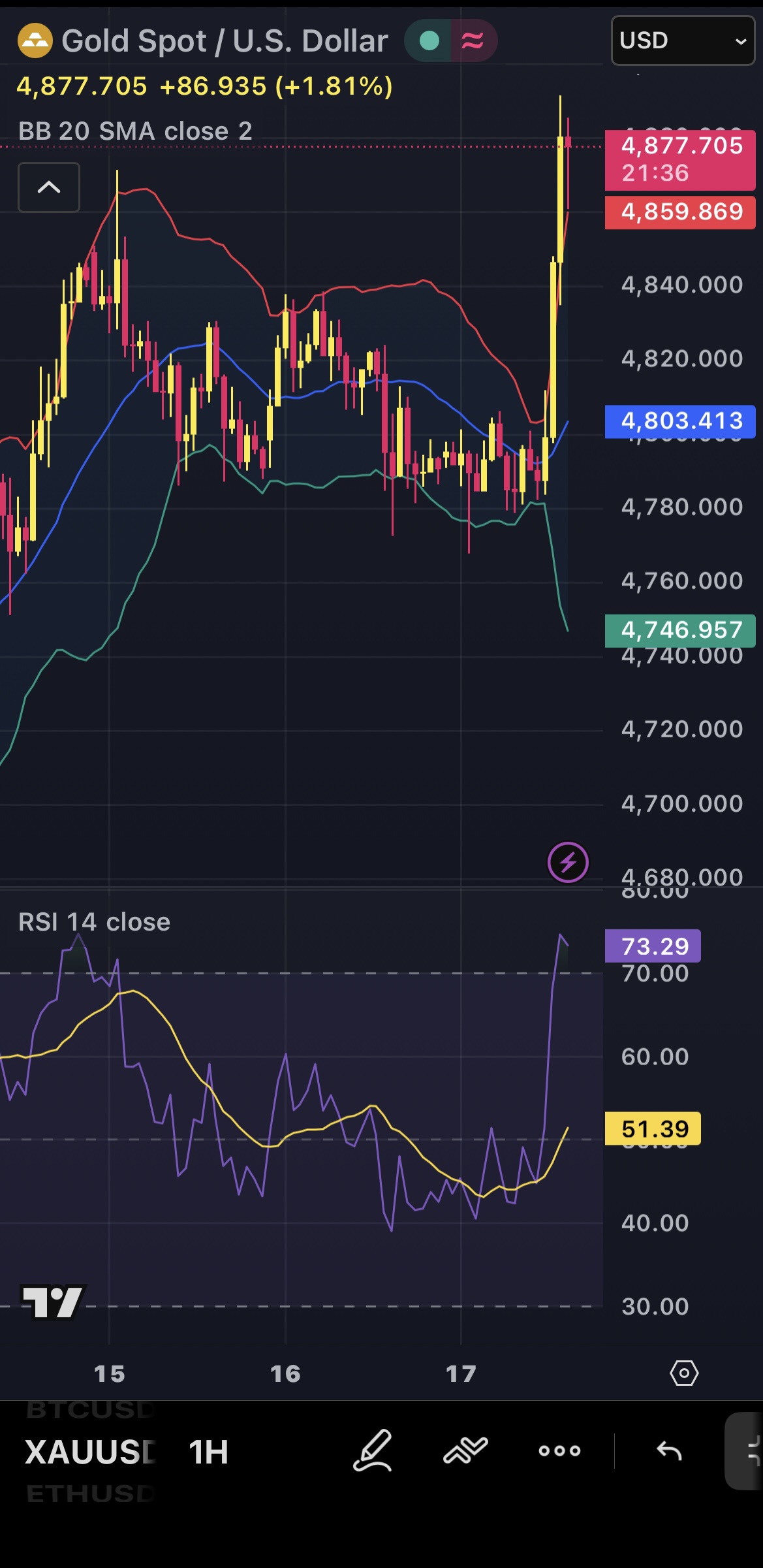The height and width of the screenshot is (1568, 763).
Task: Tap the TradingView logo
Action: [x=54, y=1302]
